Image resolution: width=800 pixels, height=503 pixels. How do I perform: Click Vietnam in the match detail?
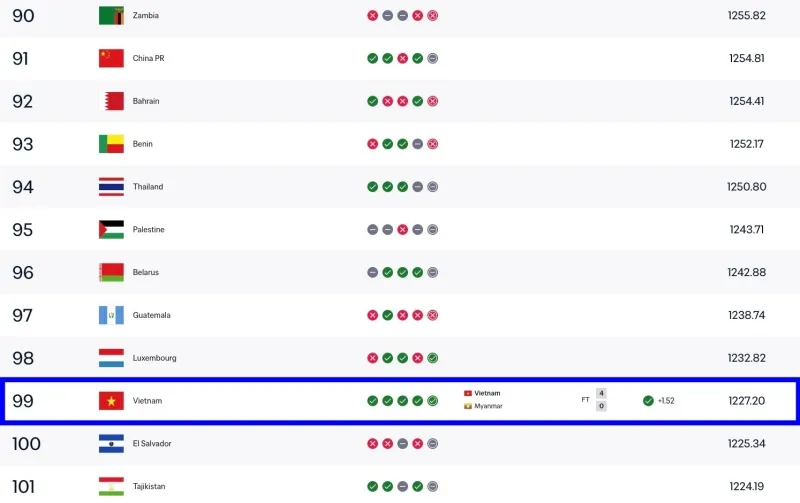(487, 393)
